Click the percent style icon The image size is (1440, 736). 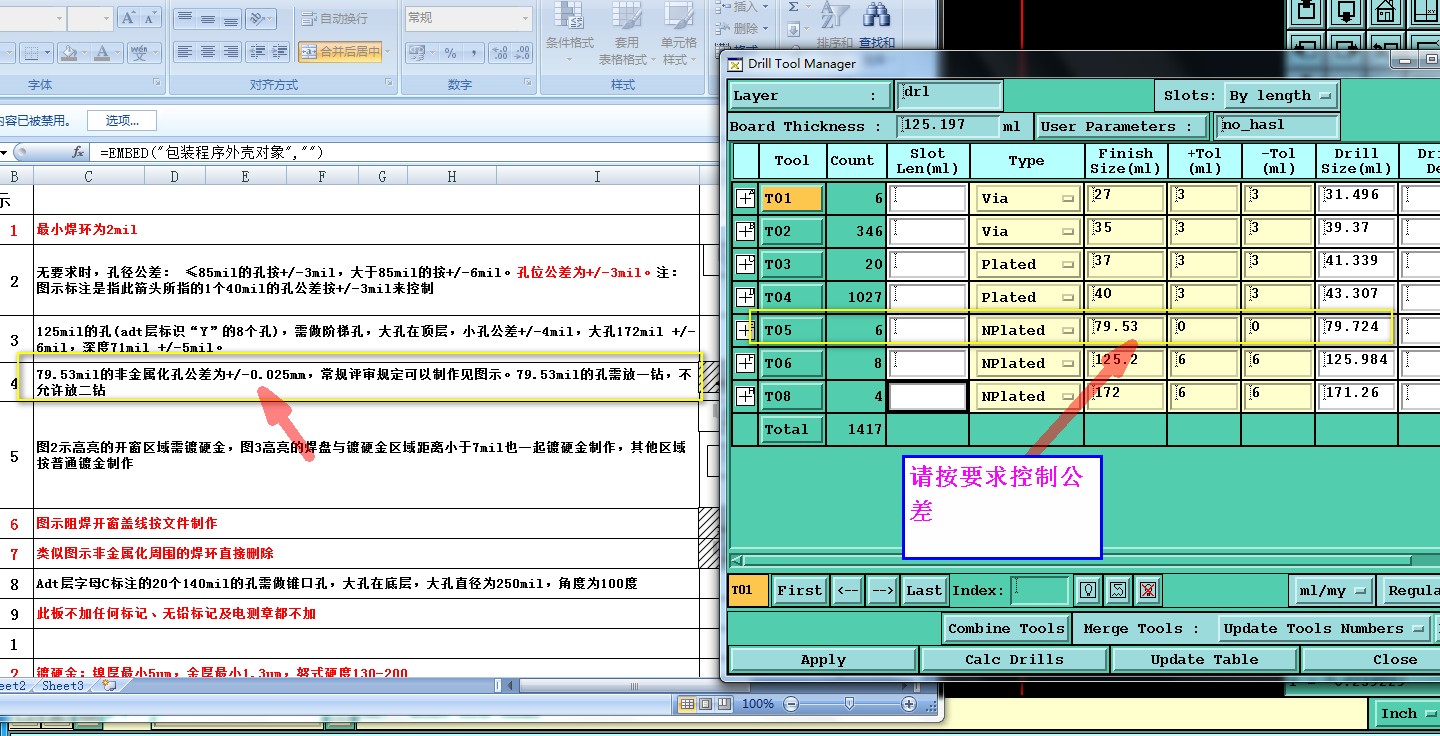(450, 52)
